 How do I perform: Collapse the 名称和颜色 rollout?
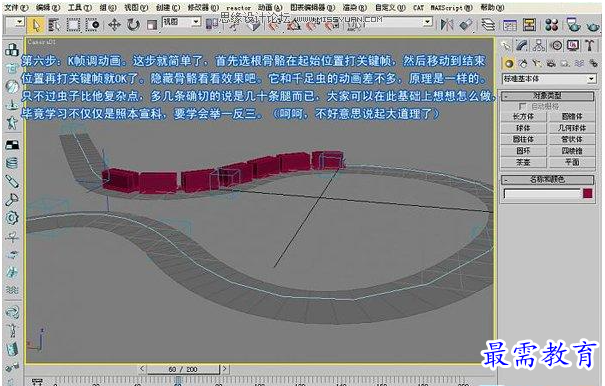[x=547, y=179]
